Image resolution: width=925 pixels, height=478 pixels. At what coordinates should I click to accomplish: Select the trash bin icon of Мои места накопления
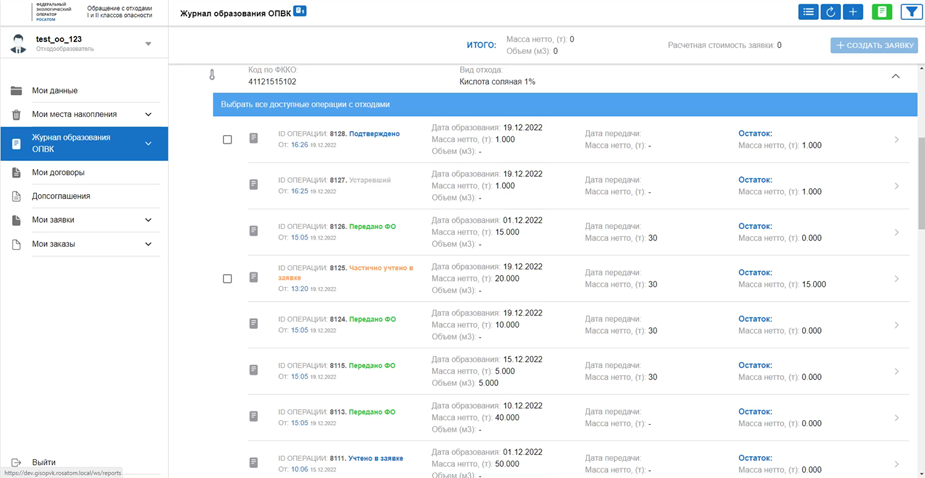(17, 114)
